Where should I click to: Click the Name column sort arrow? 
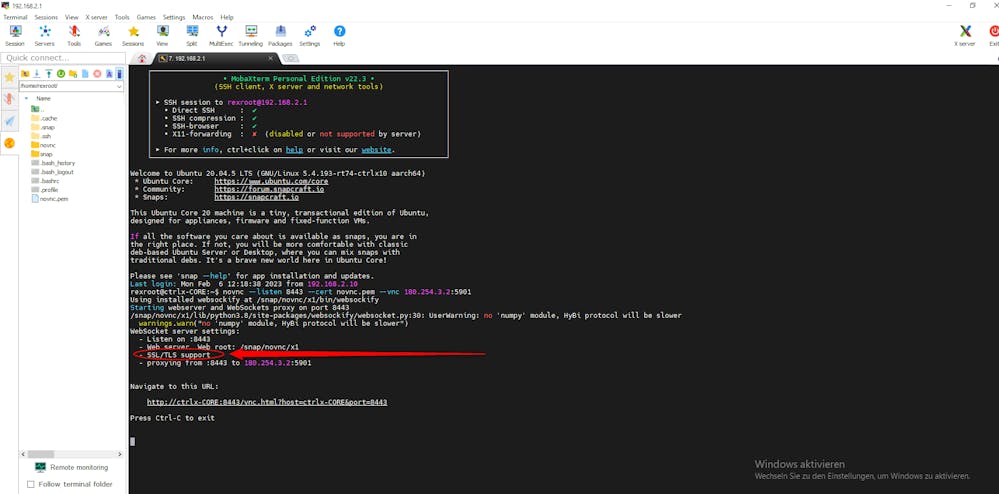point(26,99)
